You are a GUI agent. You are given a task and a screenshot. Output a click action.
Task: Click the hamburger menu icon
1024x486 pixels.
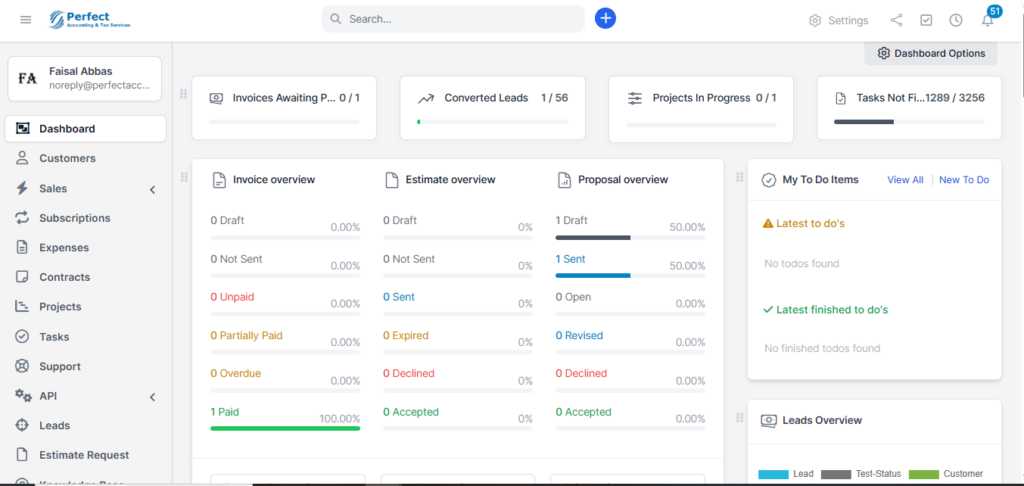point(26,20)
